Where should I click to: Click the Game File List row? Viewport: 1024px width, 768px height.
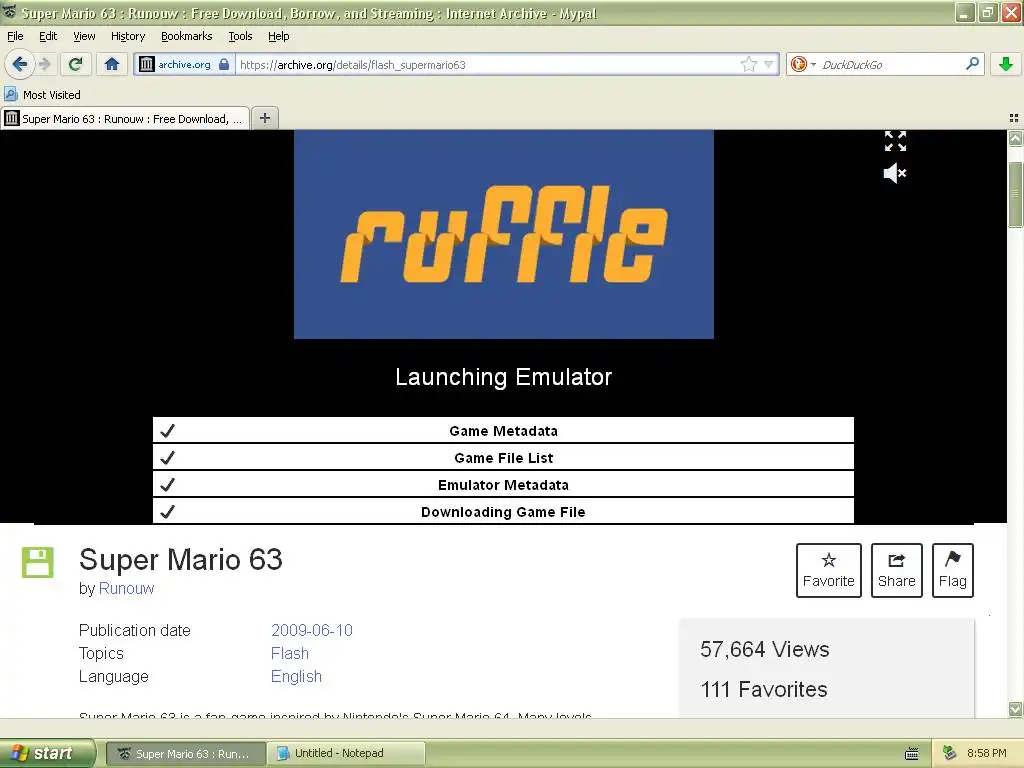pyautogui.click(x=503, y=457)
